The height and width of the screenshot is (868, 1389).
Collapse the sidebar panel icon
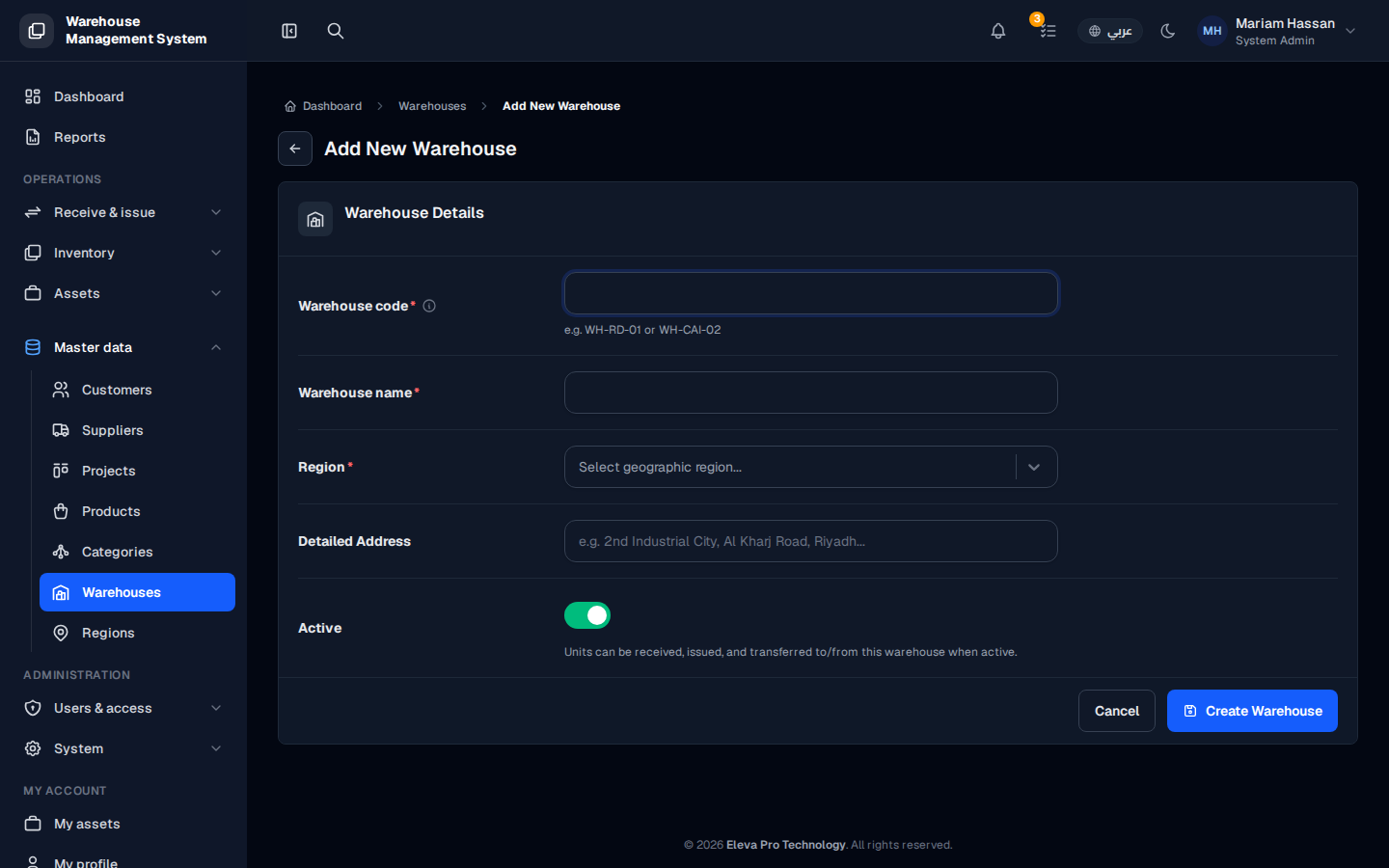click(x=289, y=31)
